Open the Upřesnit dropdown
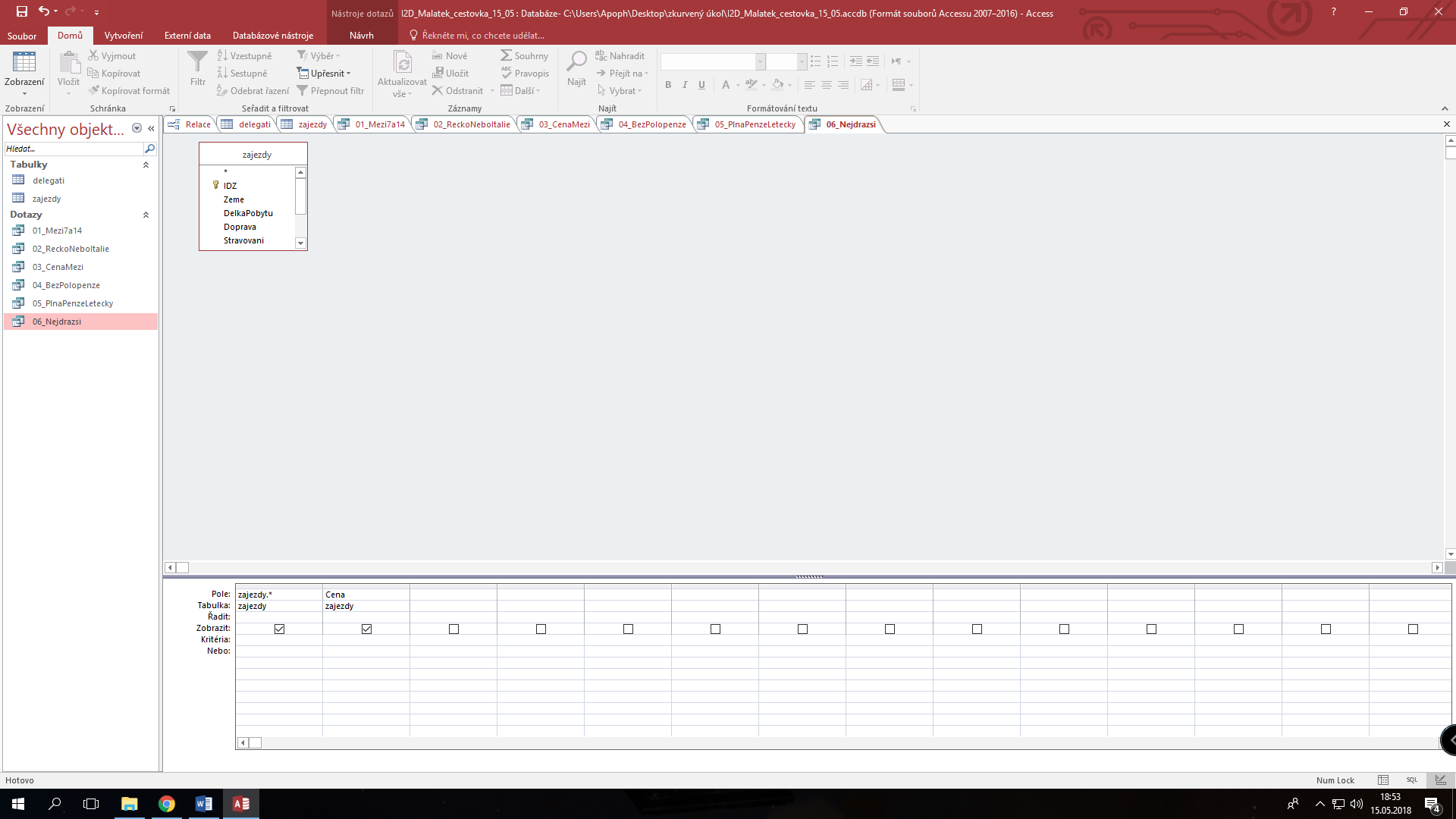 tap(326, 74)
